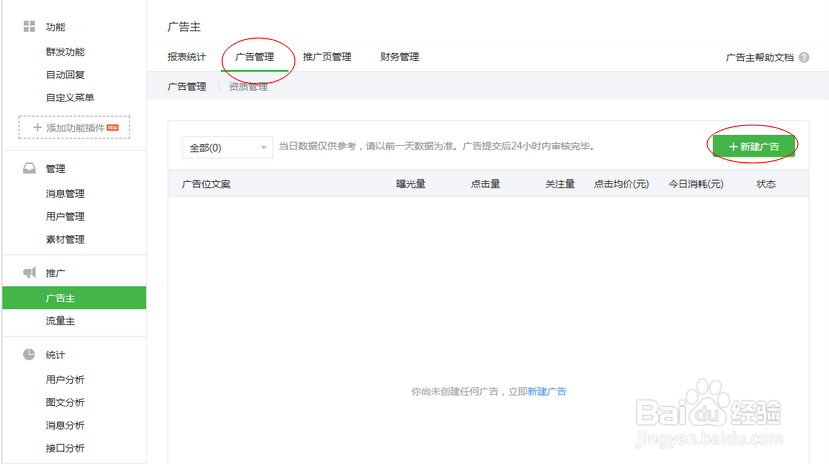Expand the 全部(0) filter dropdown
The width and height of the screenshot is (829, 467).
[227, 148]
